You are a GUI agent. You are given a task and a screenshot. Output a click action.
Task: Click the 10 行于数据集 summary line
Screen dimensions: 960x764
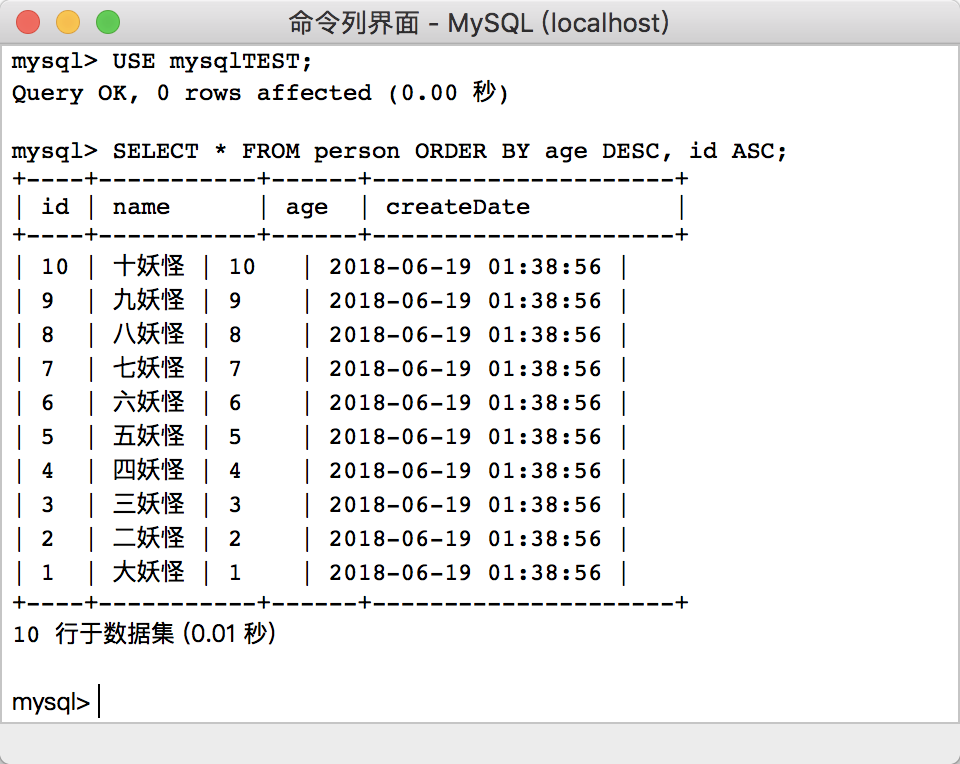pos(143,634)
